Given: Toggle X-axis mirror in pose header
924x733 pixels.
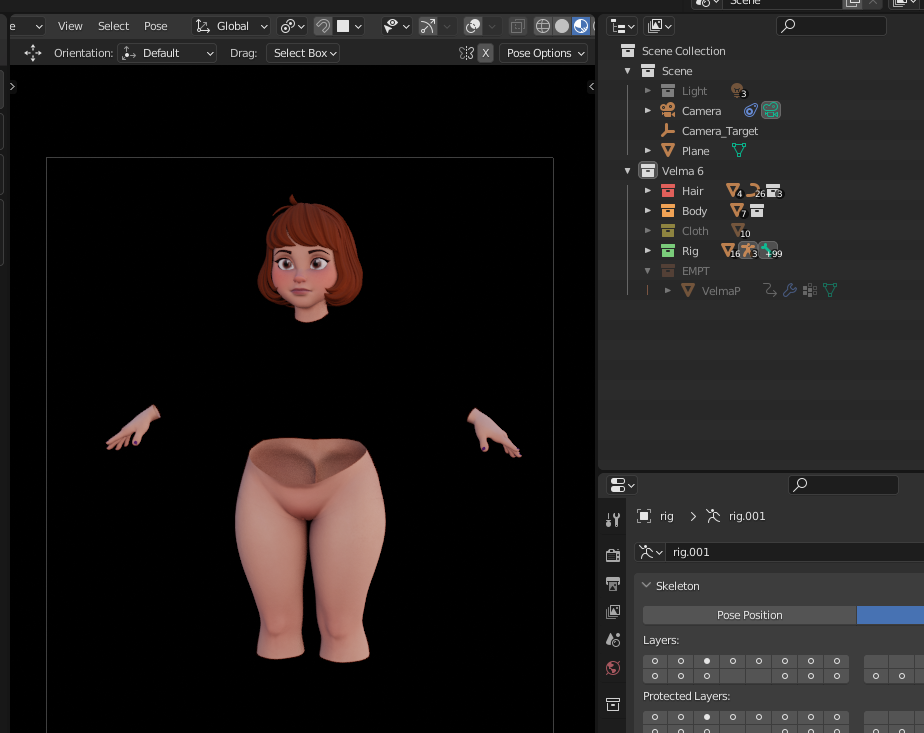Looking at the screenshot, I should click(485, 53).
